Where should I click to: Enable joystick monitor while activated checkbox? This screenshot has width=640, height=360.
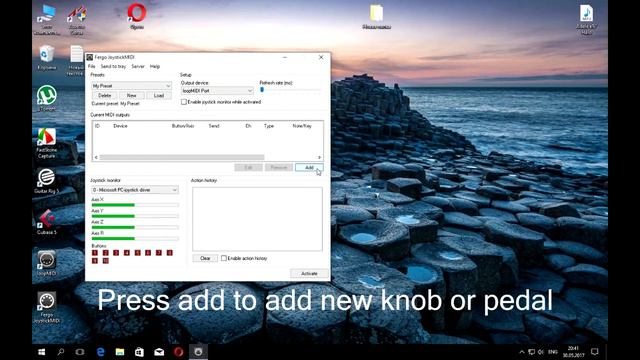point(184,102)
